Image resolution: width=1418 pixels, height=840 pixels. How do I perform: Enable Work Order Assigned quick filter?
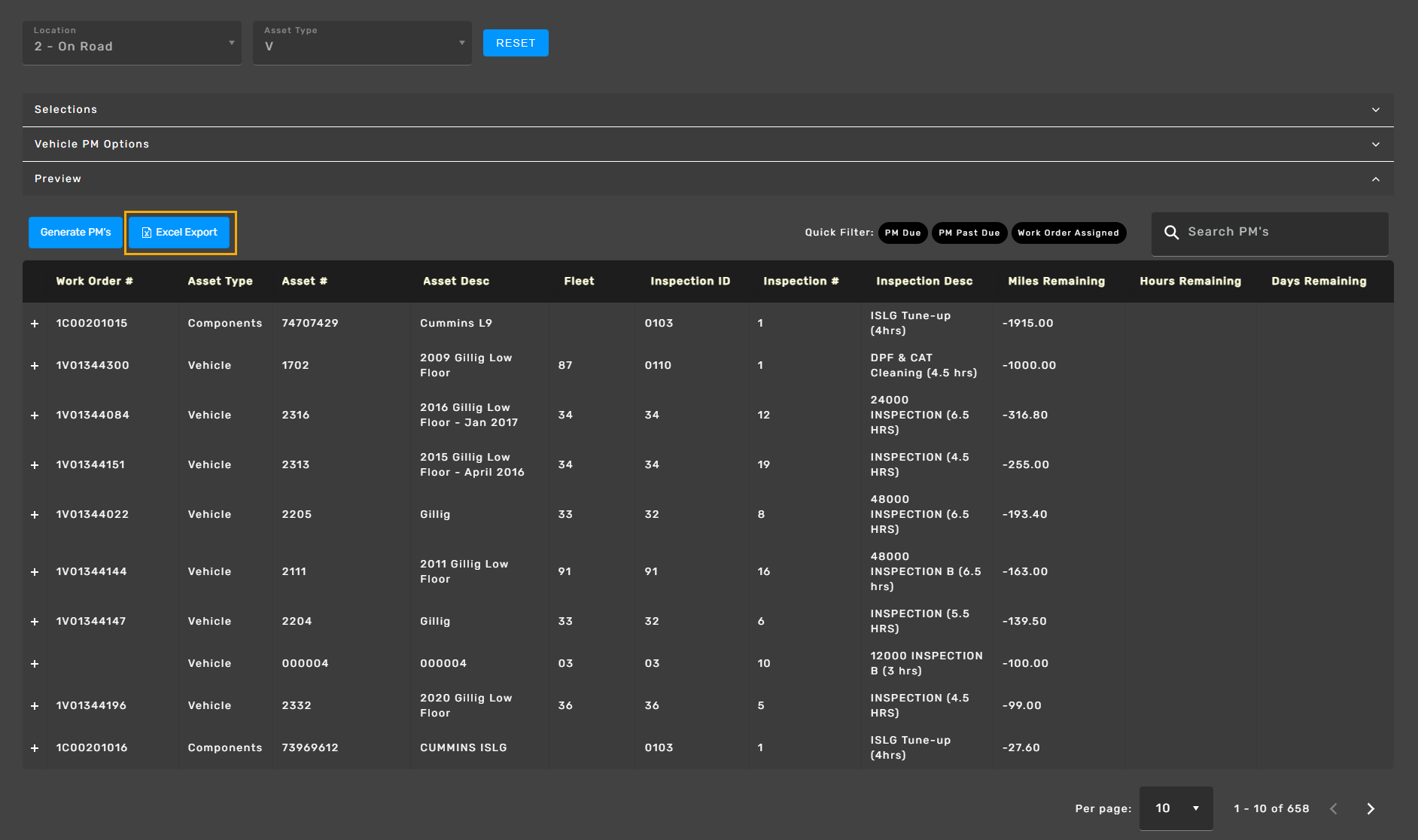(x=1068, y=233)
